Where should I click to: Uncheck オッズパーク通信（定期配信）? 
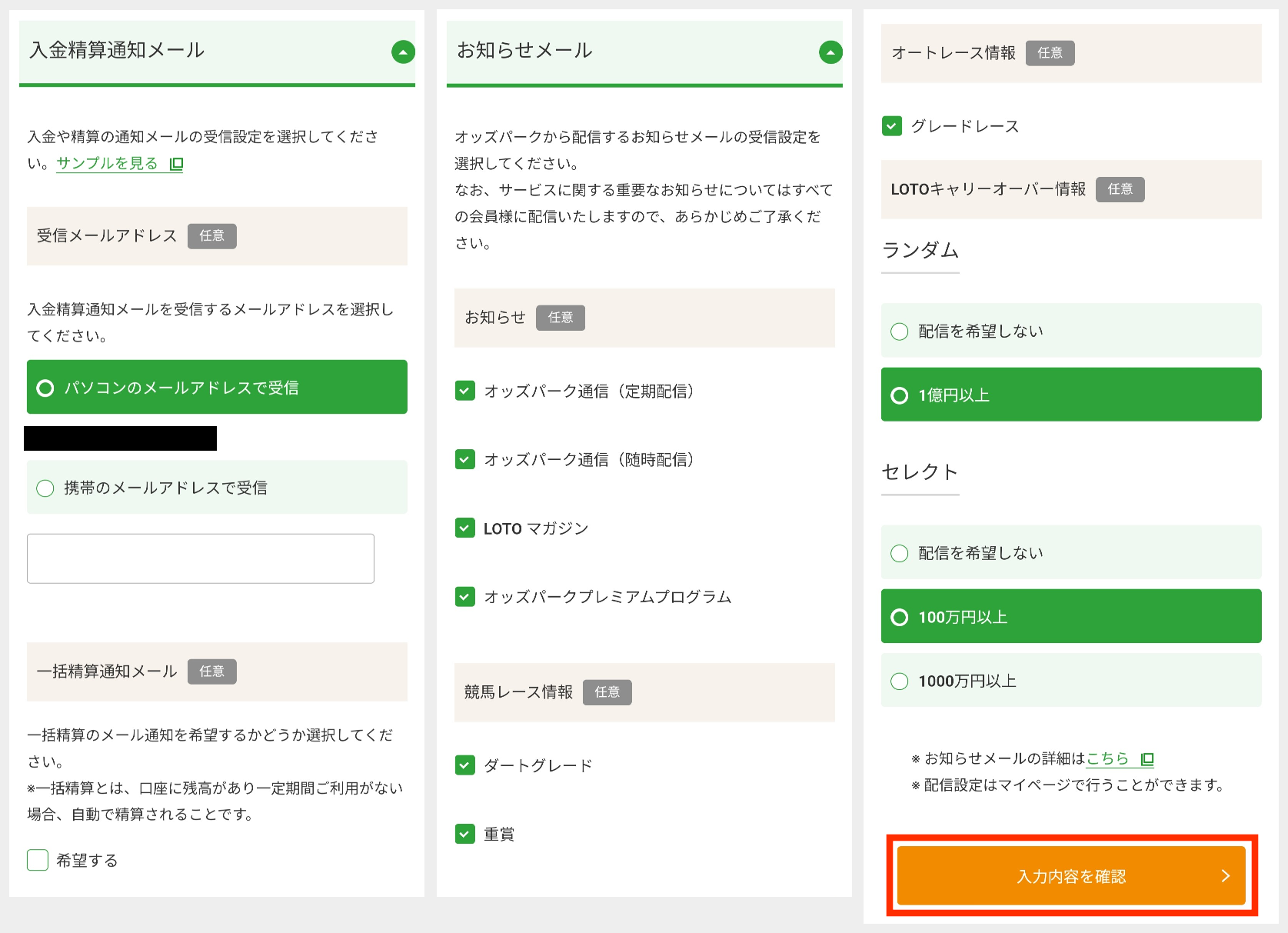464,391
